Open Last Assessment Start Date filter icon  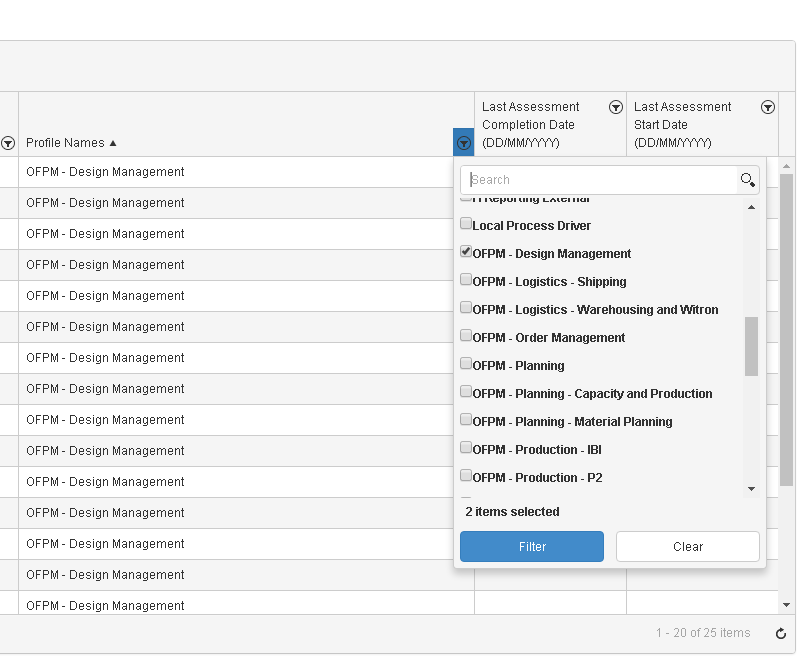768,107
